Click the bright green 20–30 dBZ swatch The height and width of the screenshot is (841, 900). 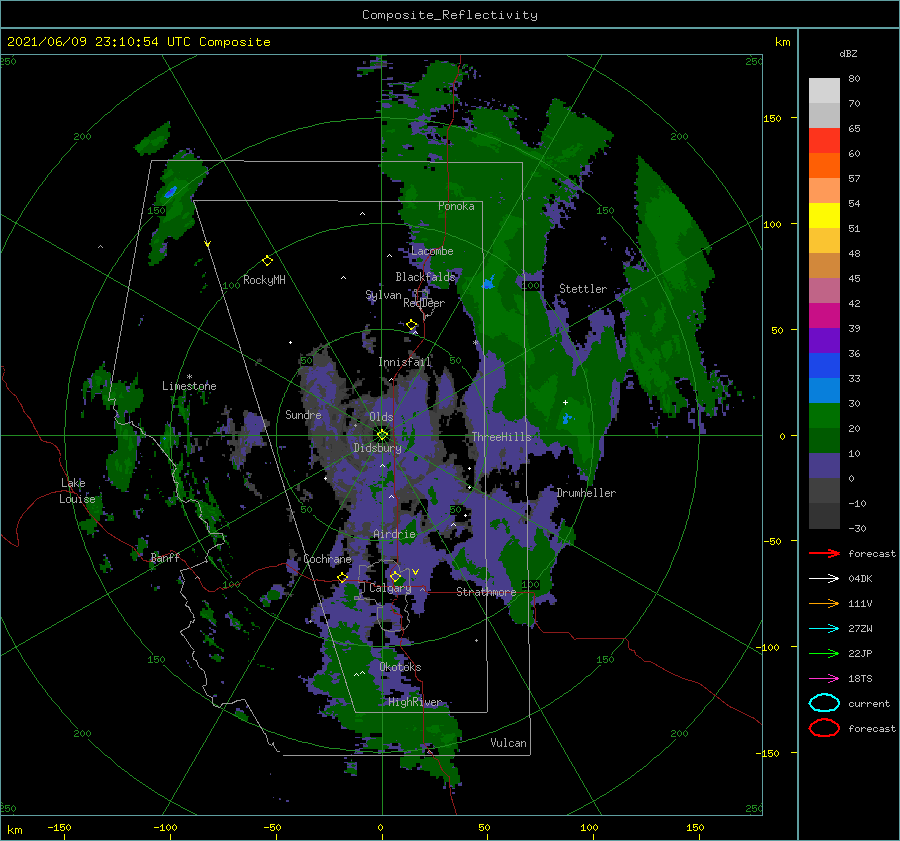point(824,416)
